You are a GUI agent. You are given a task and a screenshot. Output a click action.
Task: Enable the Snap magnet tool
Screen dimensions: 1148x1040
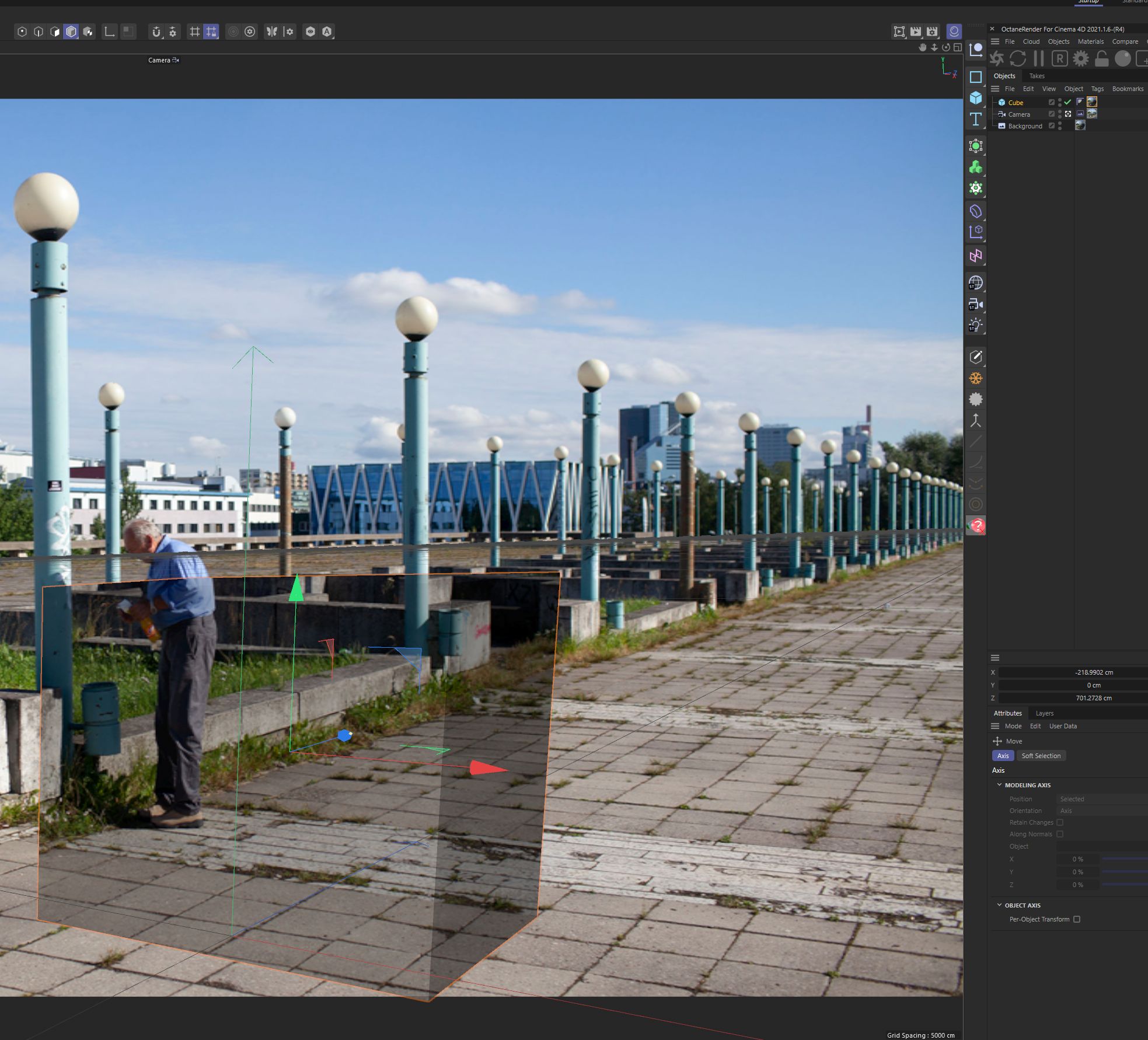156,32
